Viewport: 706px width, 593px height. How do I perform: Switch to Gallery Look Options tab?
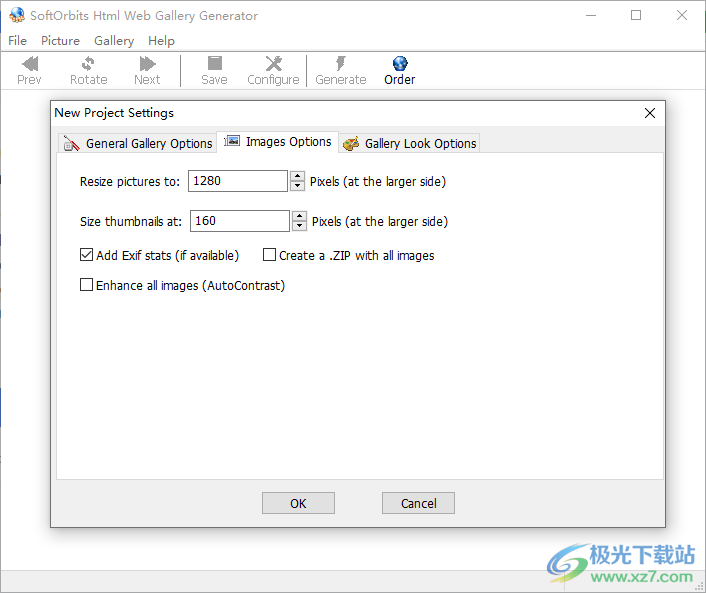click(409, 143)
